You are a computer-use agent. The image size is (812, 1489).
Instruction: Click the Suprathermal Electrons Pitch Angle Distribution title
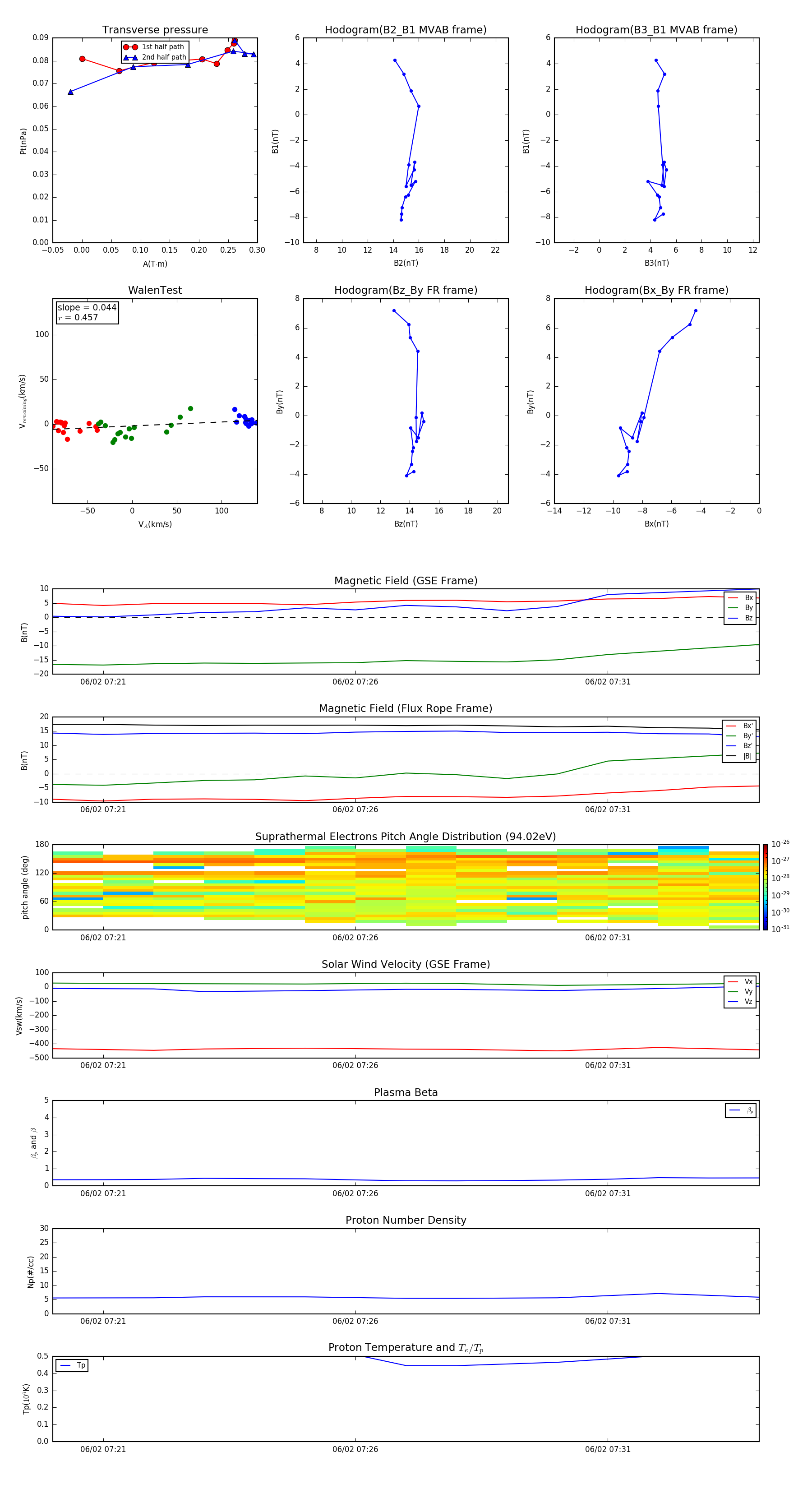[406, 837]
